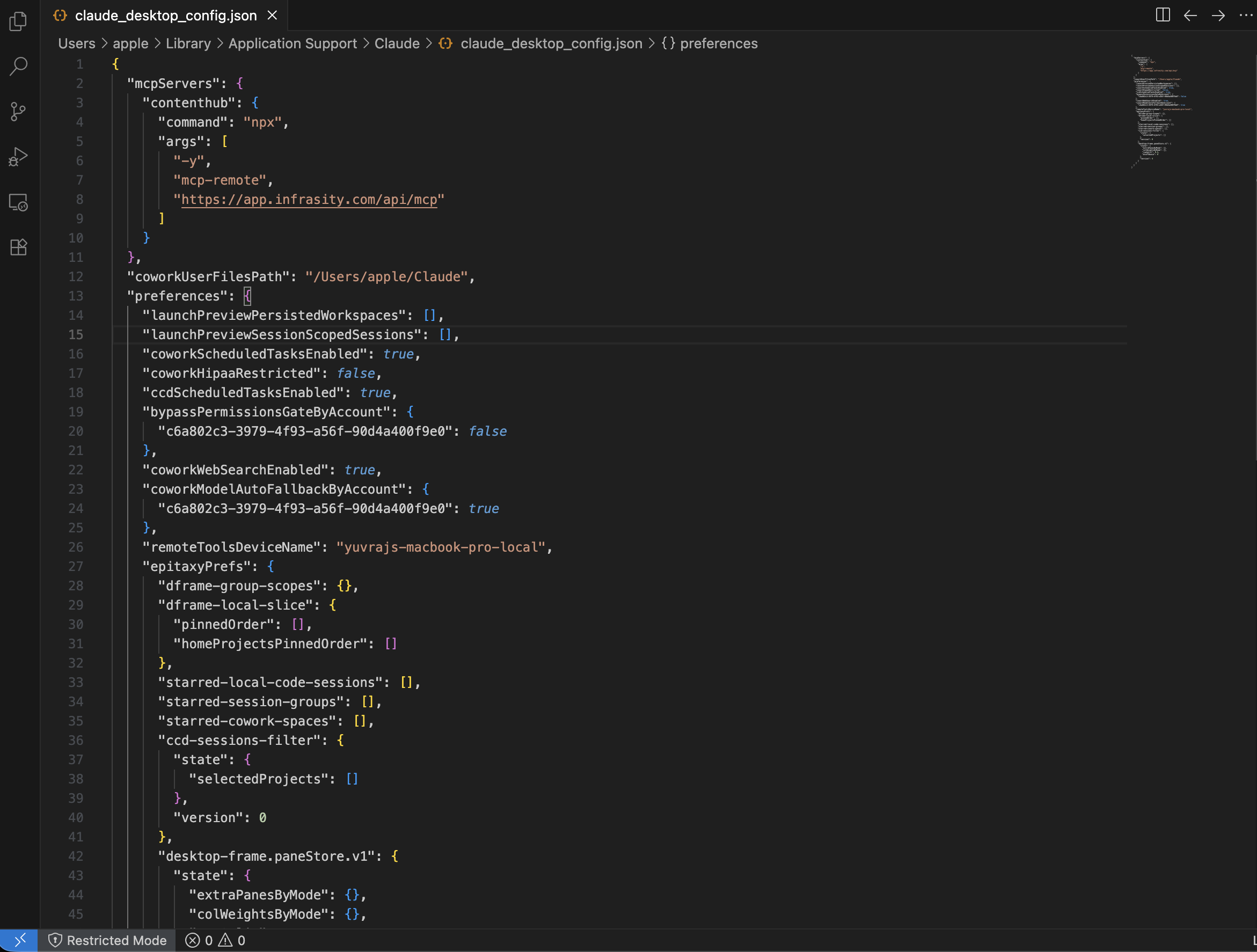1257x952 pixels.
Task: Click the "starred-local-code-sessions" key
Action: coord(271,682)
